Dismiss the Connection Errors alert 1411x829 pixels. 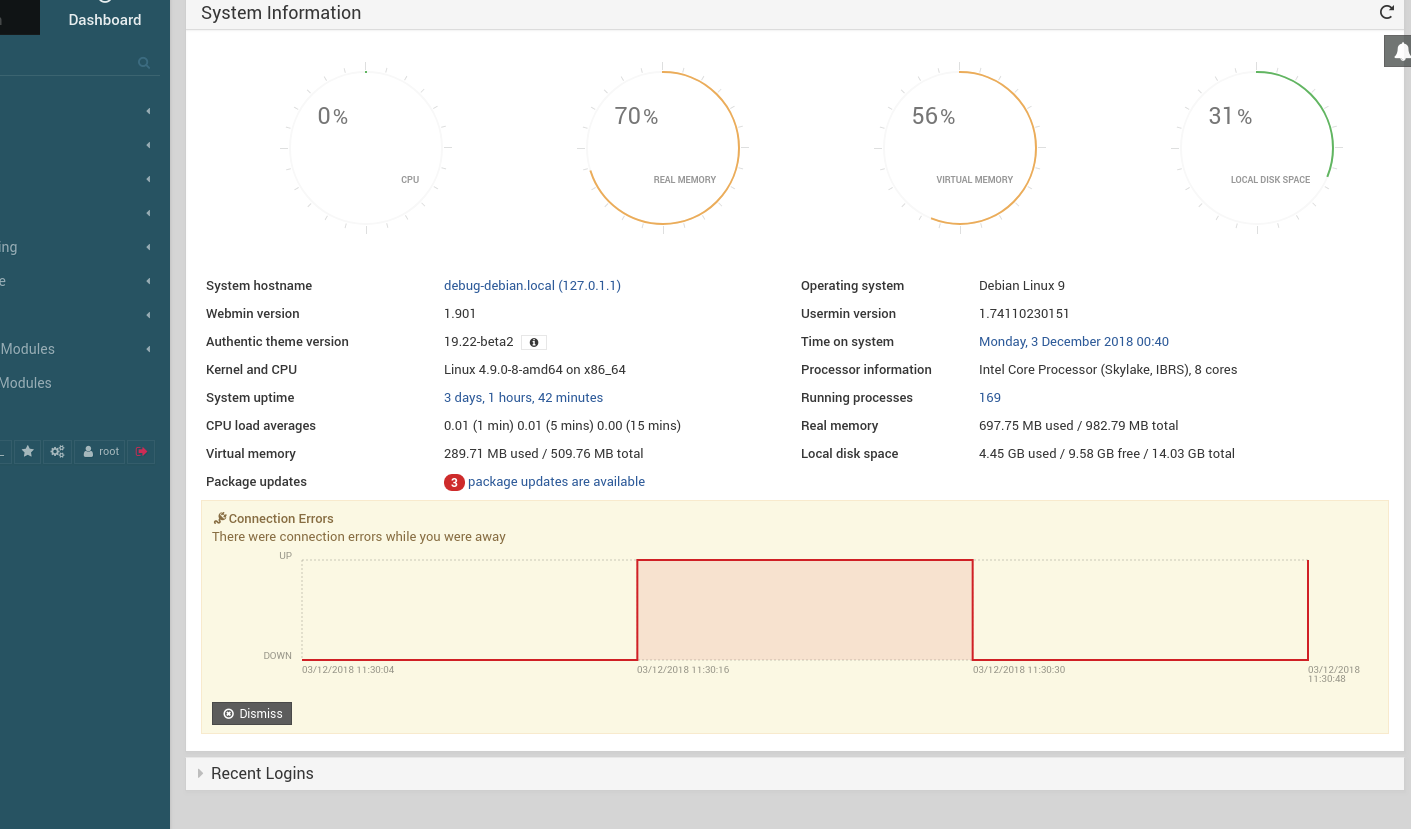(252, 713)
